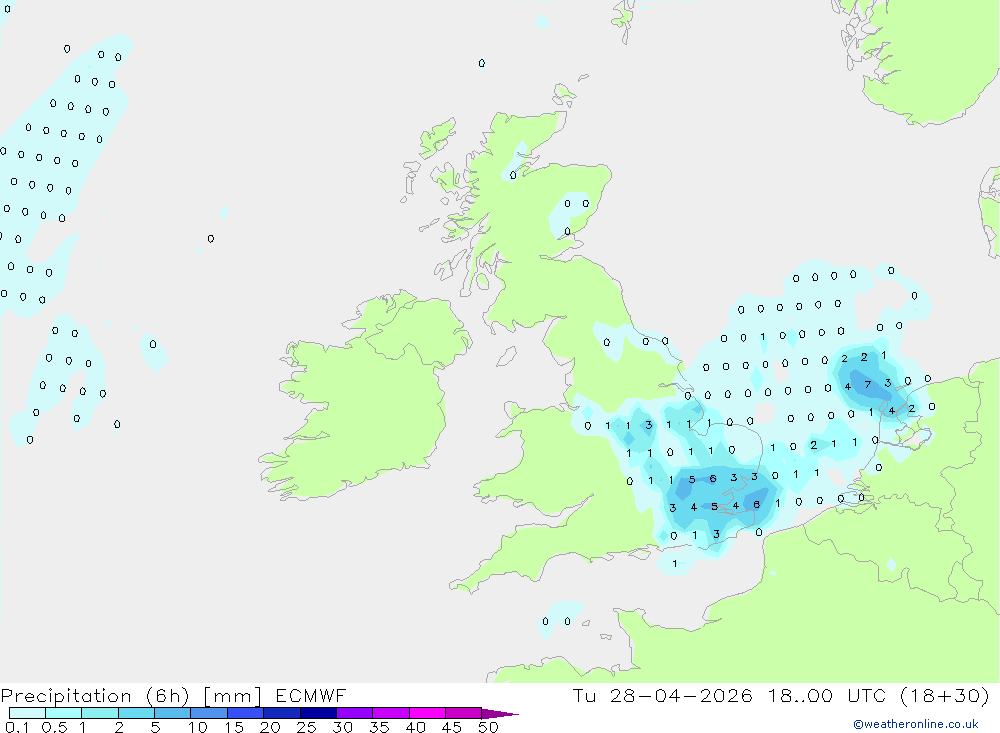Select the 20–25 mm legend swatch
The height and width of the screenshot is (733, 1000).
click(x=282, y=713)
